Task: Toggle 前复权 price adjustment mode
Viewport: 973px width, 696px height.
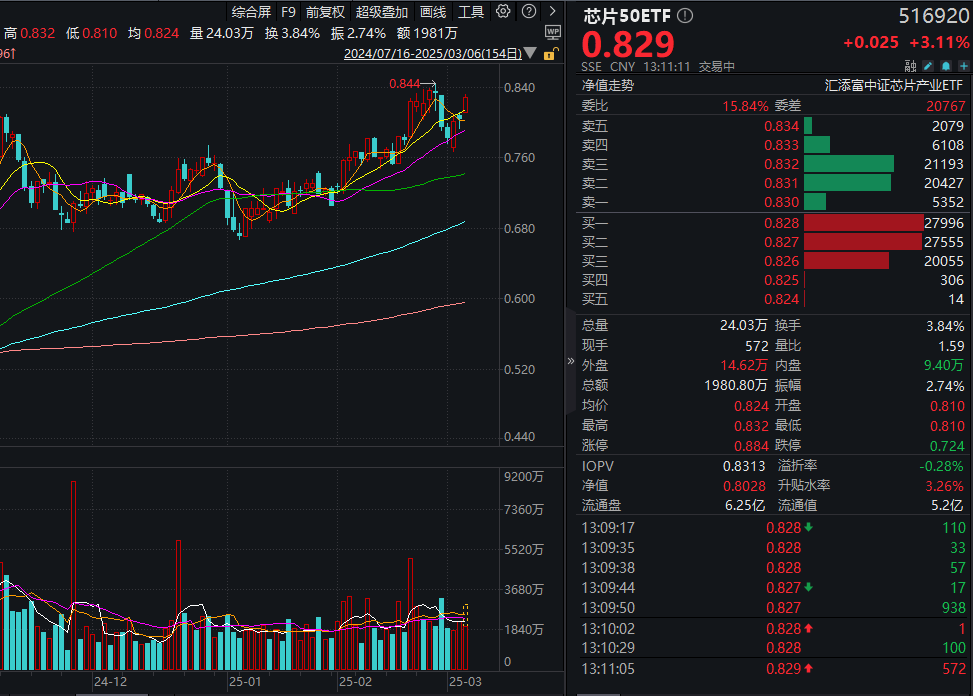Action: coord(324,12)
